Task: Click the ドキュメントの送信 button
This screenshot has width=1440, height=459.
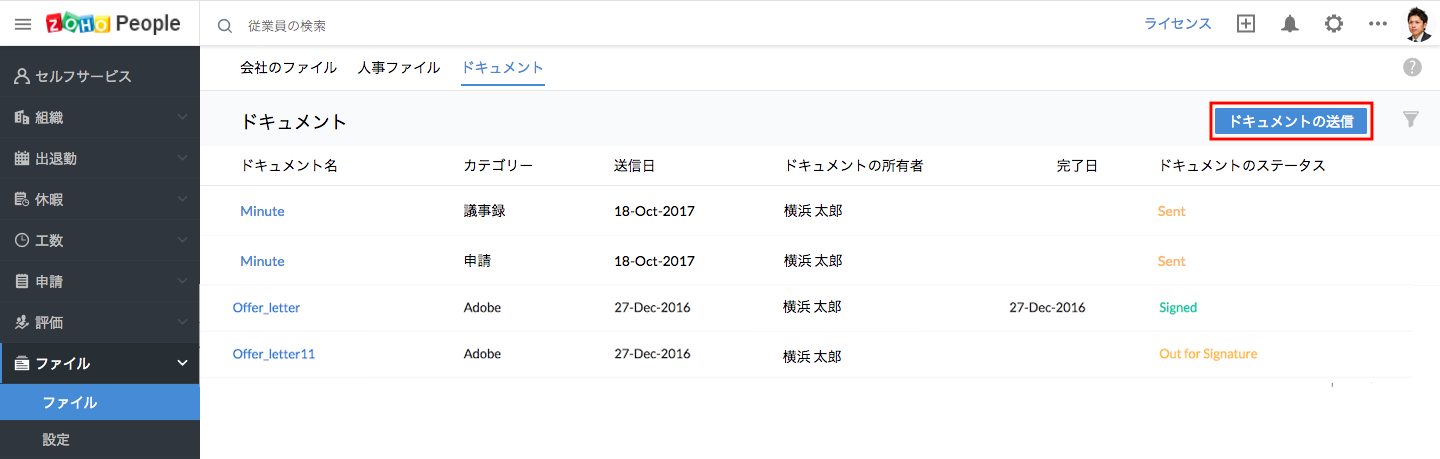Action: [1291, 121]
